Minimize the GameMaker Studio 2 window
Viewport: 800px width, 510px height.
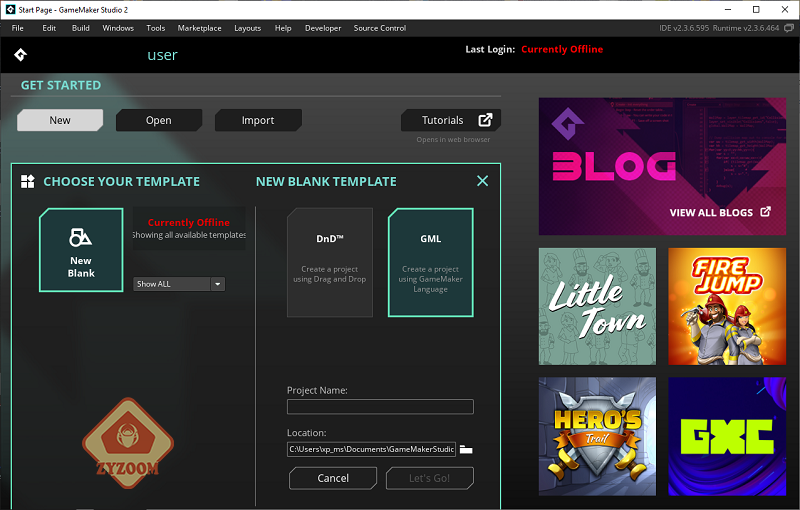pos(728,10)
